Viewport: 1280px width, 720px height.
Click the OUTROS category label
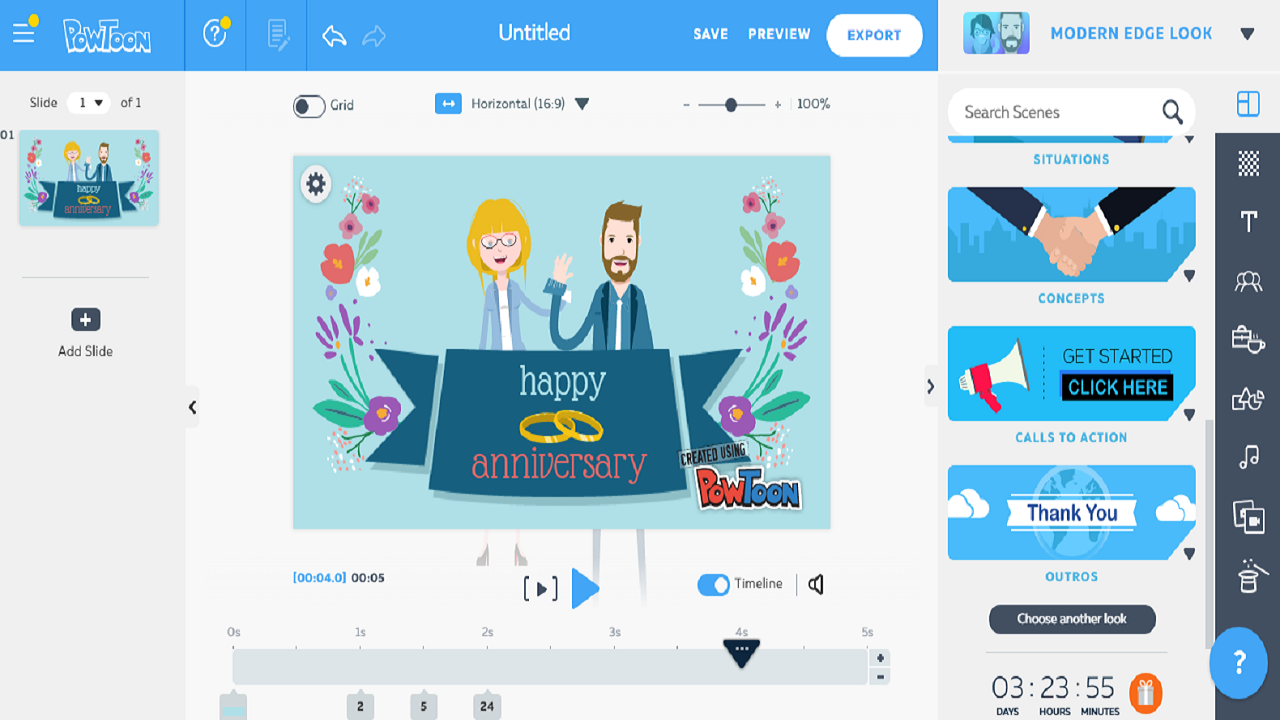(x=1071, y=576)
